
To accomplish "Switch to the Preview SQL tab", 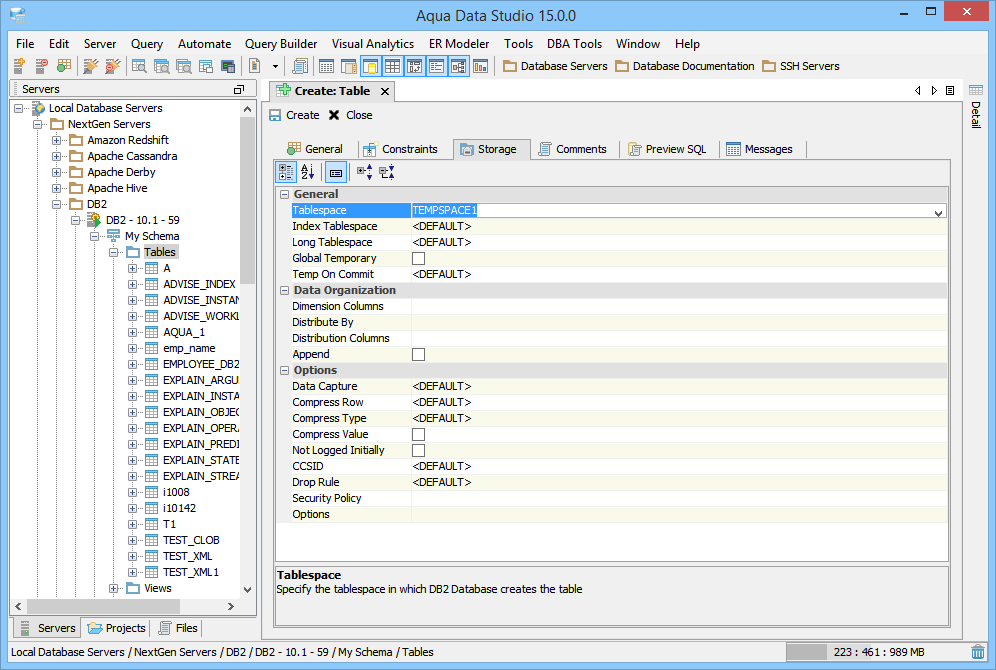I will point(667,149).
